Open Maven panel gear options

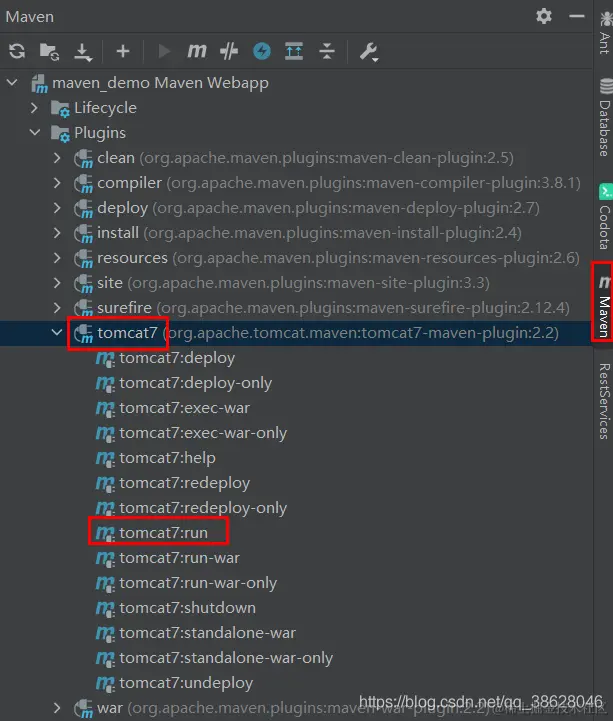pyautogui.click(x=544, y=16)
